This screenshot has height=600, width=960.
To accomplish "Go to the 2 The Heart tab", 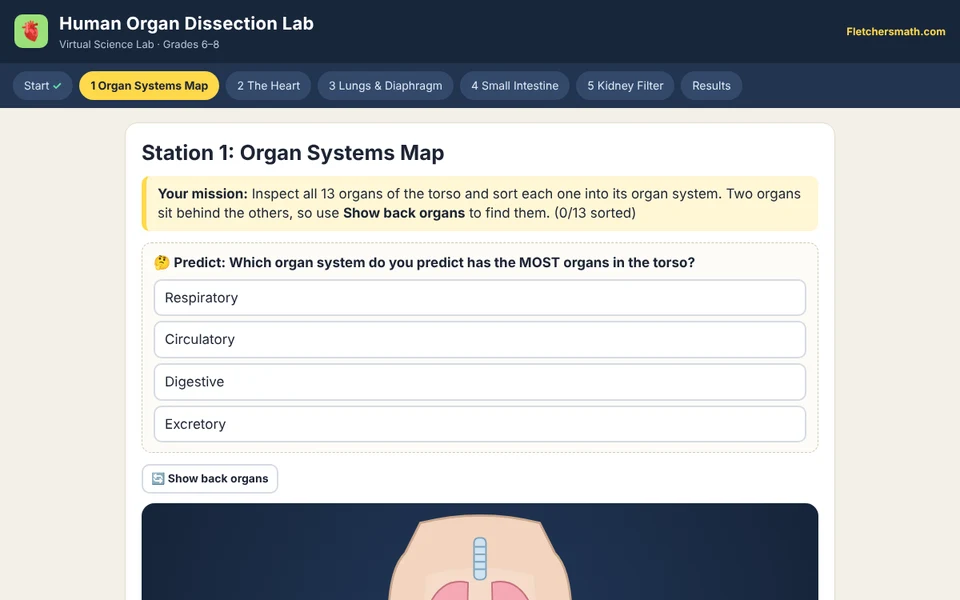I will 268,86.
